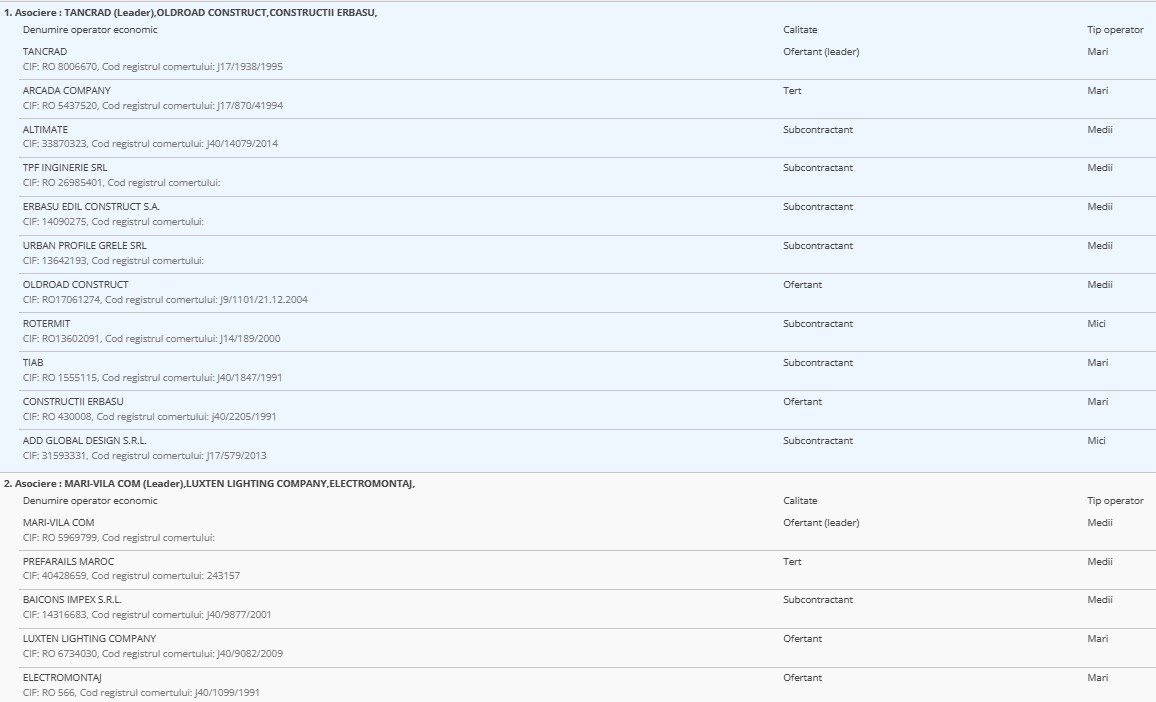Click TANCRAD's Ofertant (leader) quality value
Image resolution: width=1156 pixels, height=702 pixels.
(821, 52)
